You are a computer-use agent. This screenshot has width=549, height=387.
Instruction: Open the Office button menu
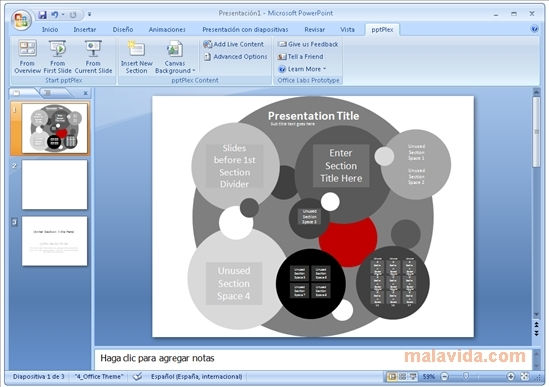click(x=21, y=20)
